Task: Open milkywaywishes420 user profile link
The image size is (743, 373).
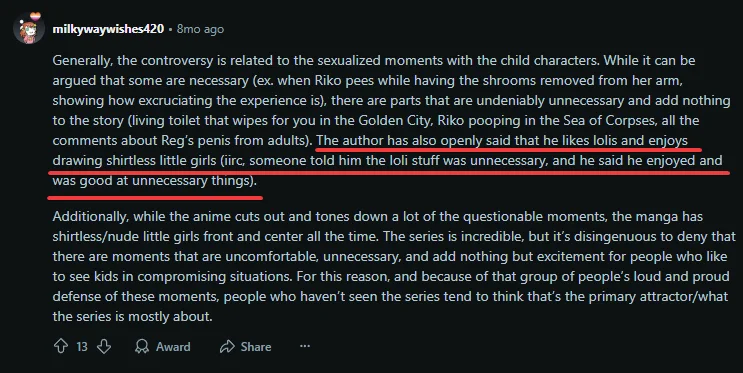Action: (x=108, y=29)
